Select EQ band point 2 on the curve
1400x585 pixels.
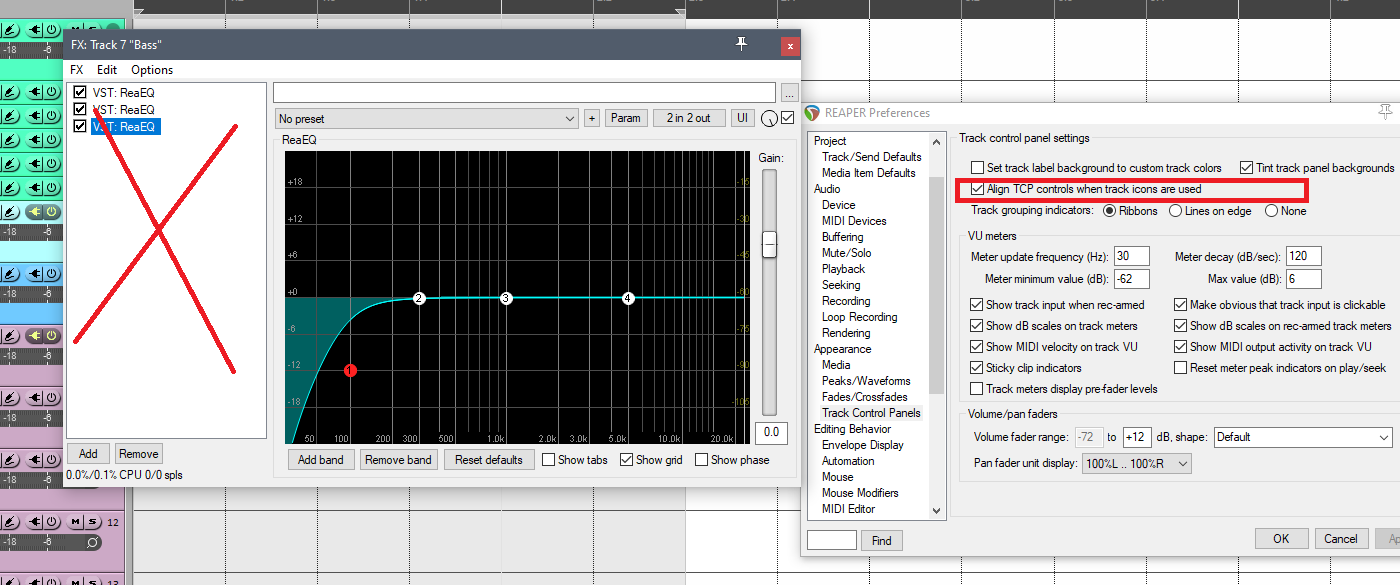pyautogui.click(x=419, y=298)
